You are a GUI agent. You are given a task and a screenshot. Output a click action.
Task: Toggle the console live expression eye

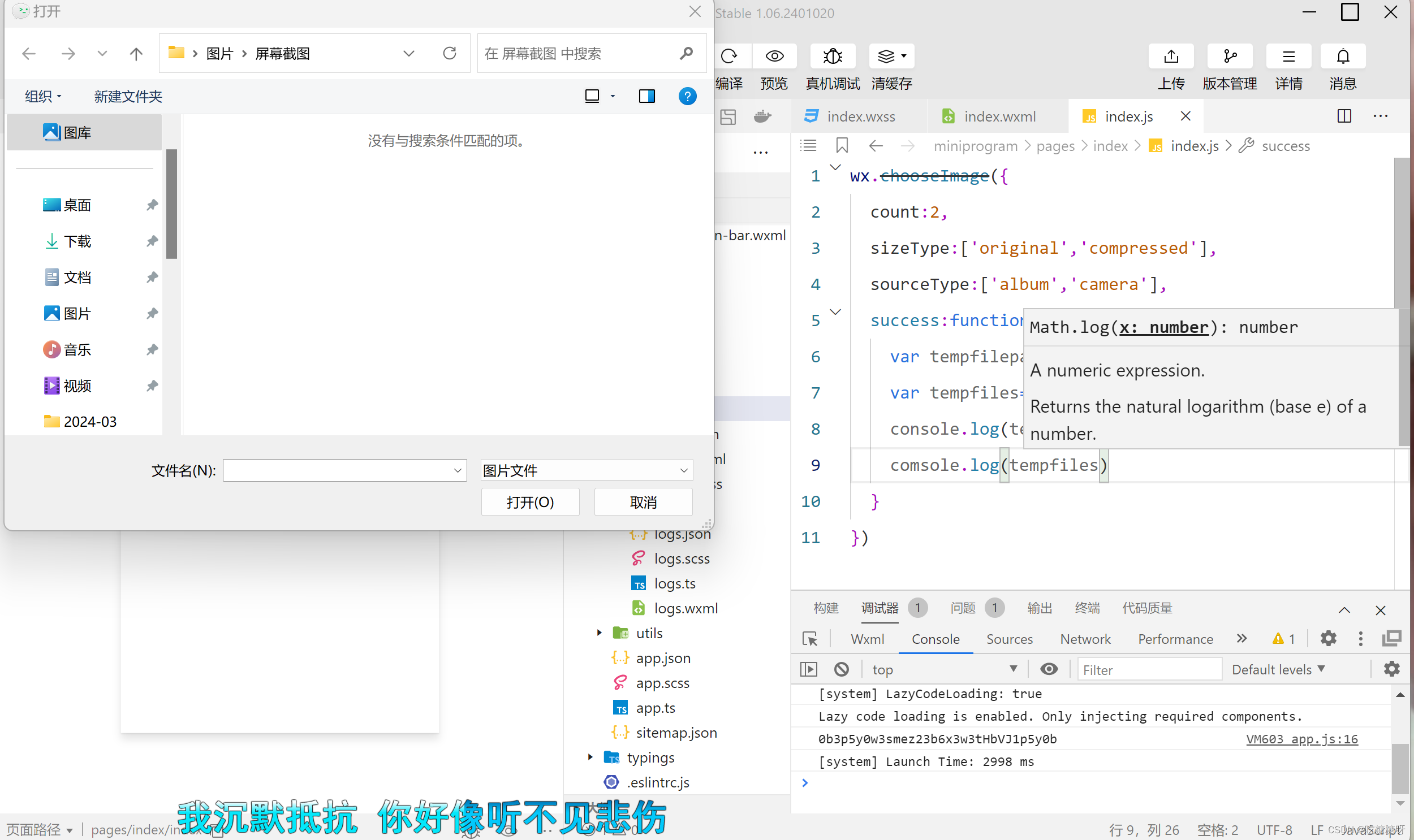pyautogui.click(x=1049, y=669)
